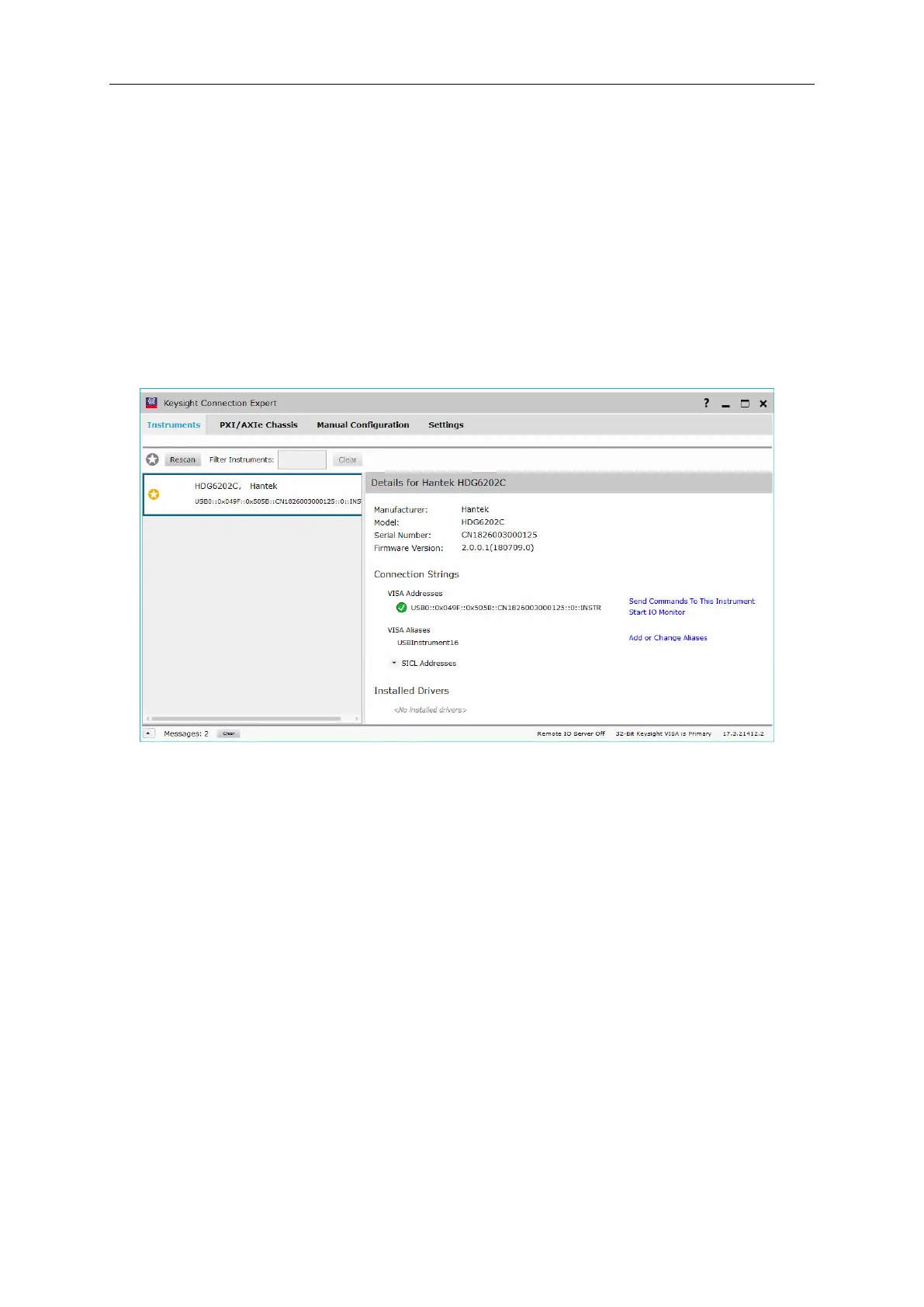Close the Keysight Connection Expert window
This screenshot has height=1307, width=924.
[763, 404]
